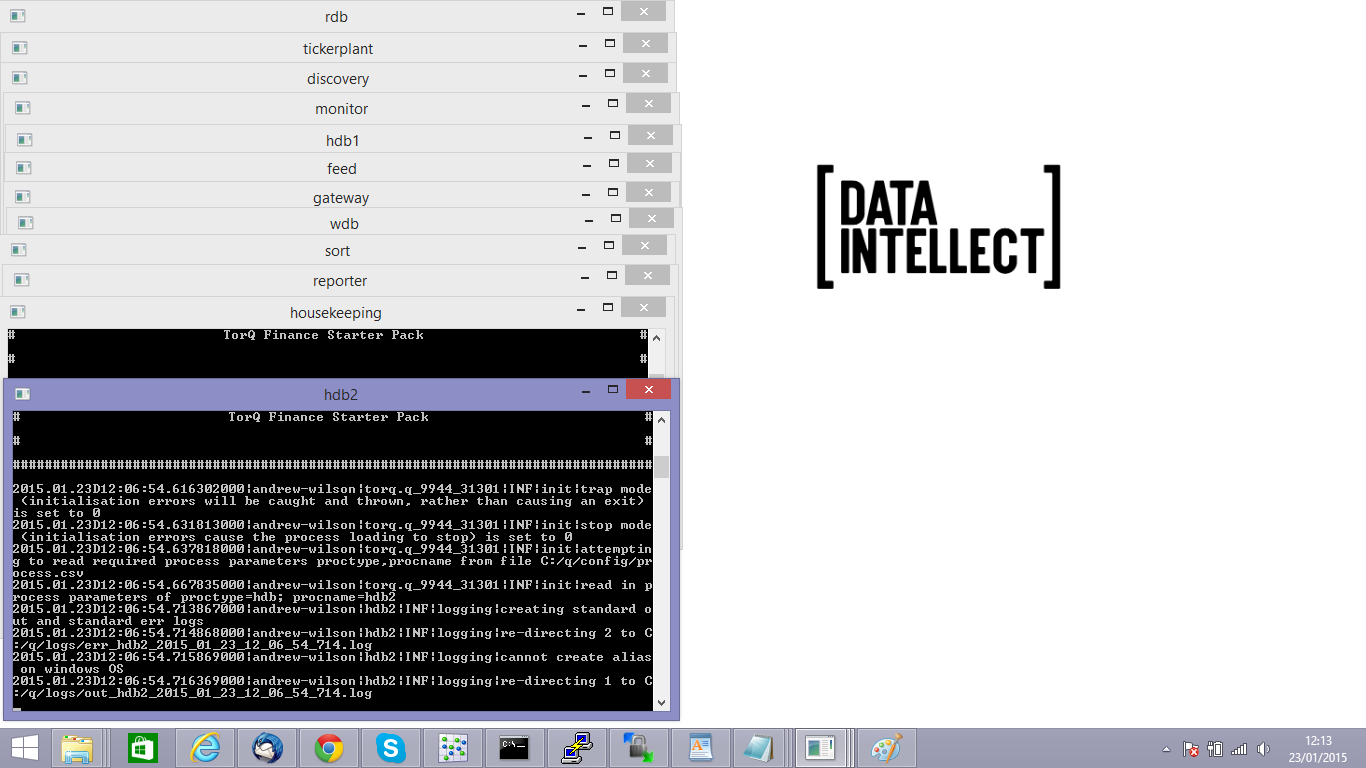Bring the rdb window to front by its title

coord(336,17)
